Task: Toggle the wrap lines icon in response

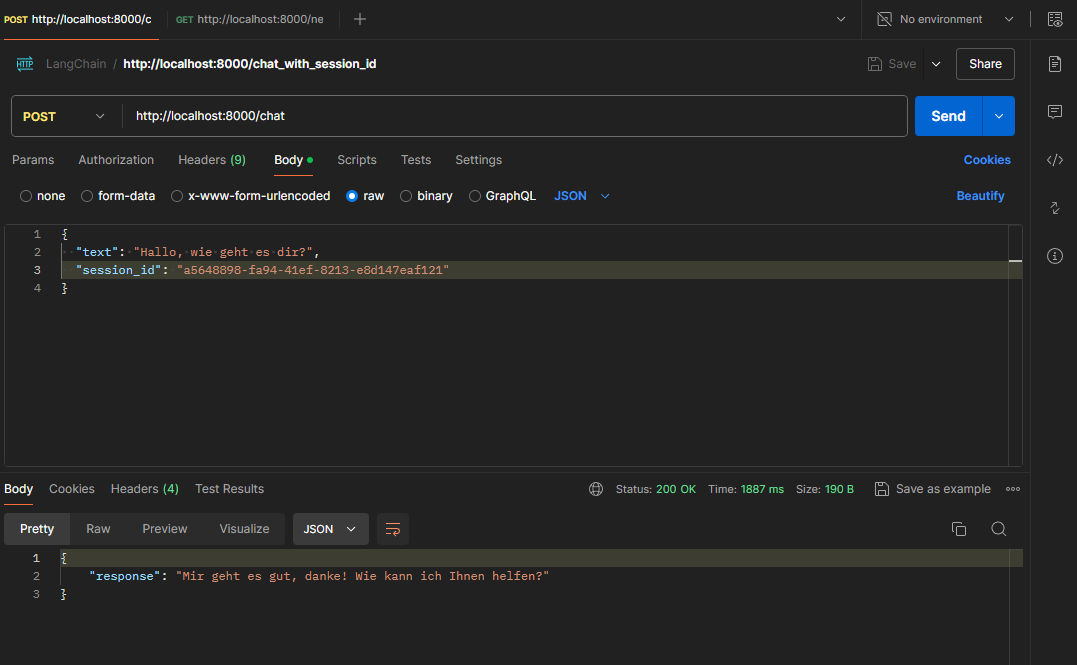Action: [x=393, y=529]
